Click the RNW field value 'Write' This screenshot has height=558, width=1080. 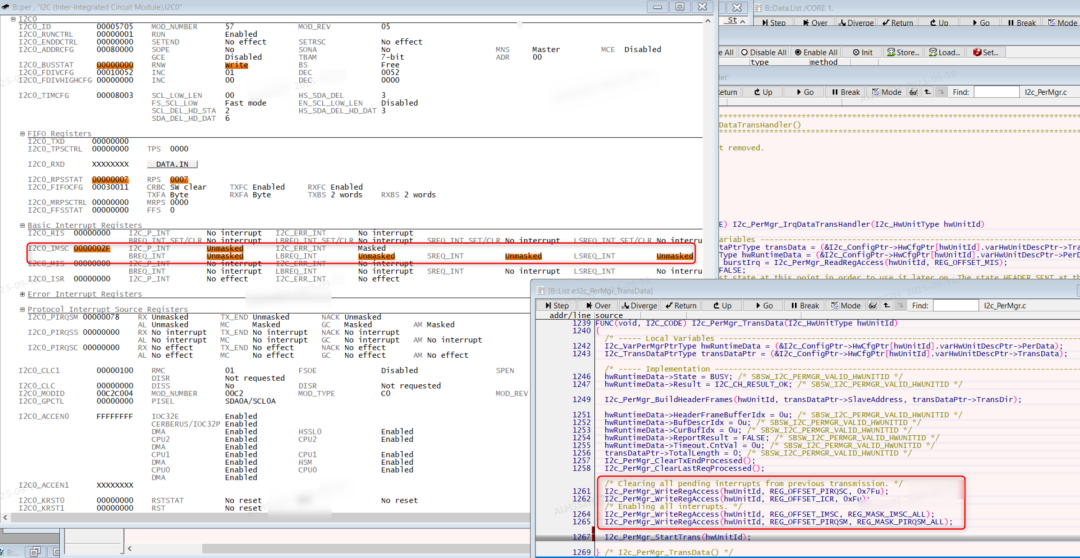(x=236, y=65)
